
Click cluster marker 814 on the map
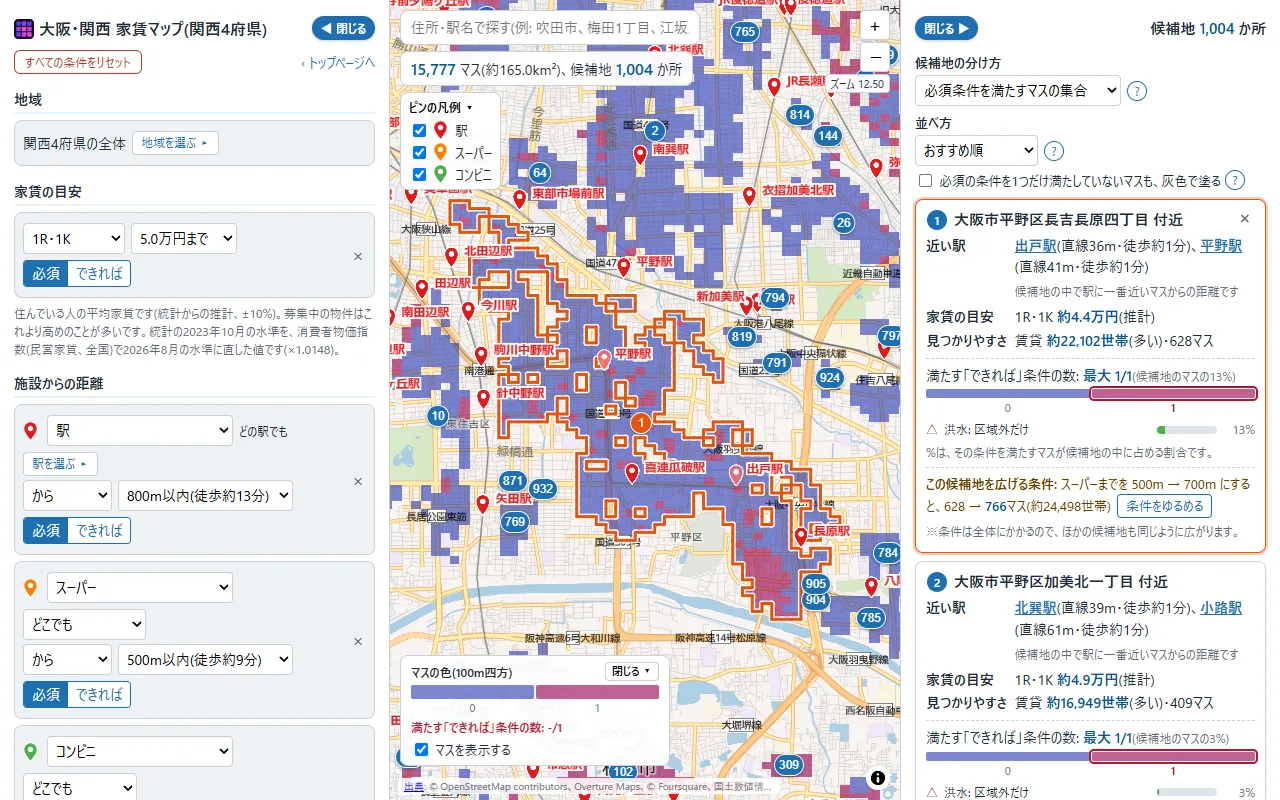800,115
